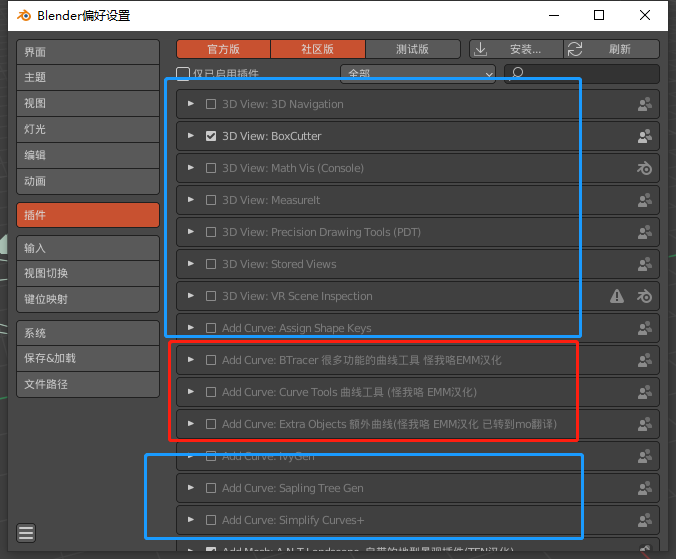676x559 pixels.
Task: Click community icon on Stored Views row
Action: tap(645, 264)
